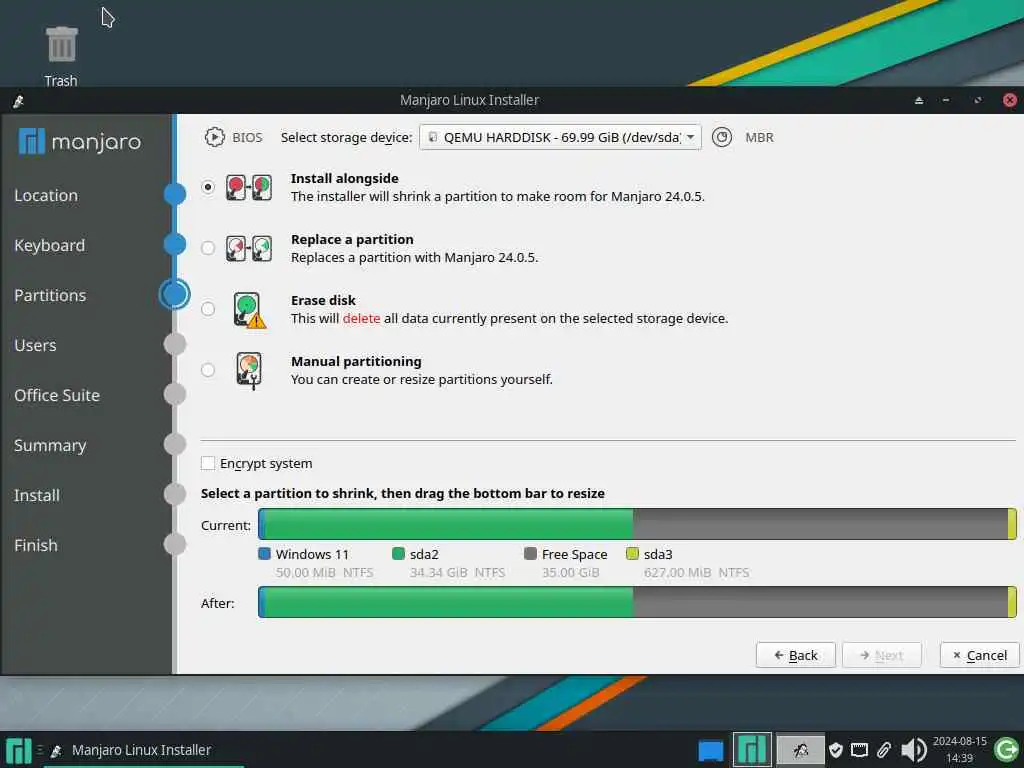Click the MBR partition table icon
This screenshot has height=768, width=1024.
[722, 137]
